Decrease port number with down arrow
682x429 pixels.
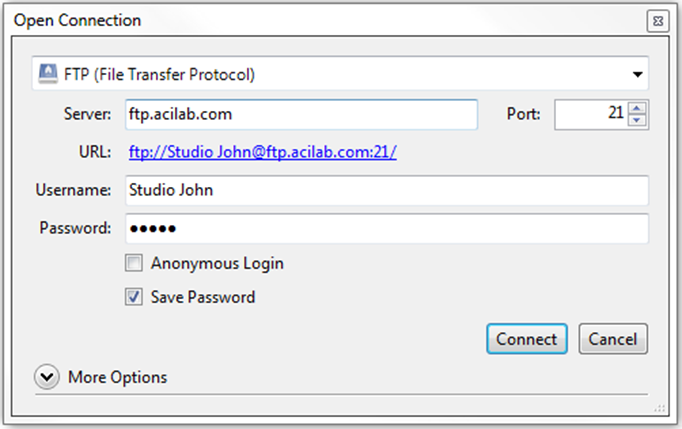tap(638, 120)
